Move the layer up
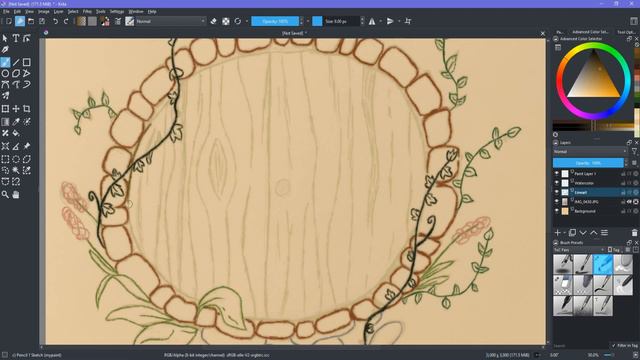 593,233
